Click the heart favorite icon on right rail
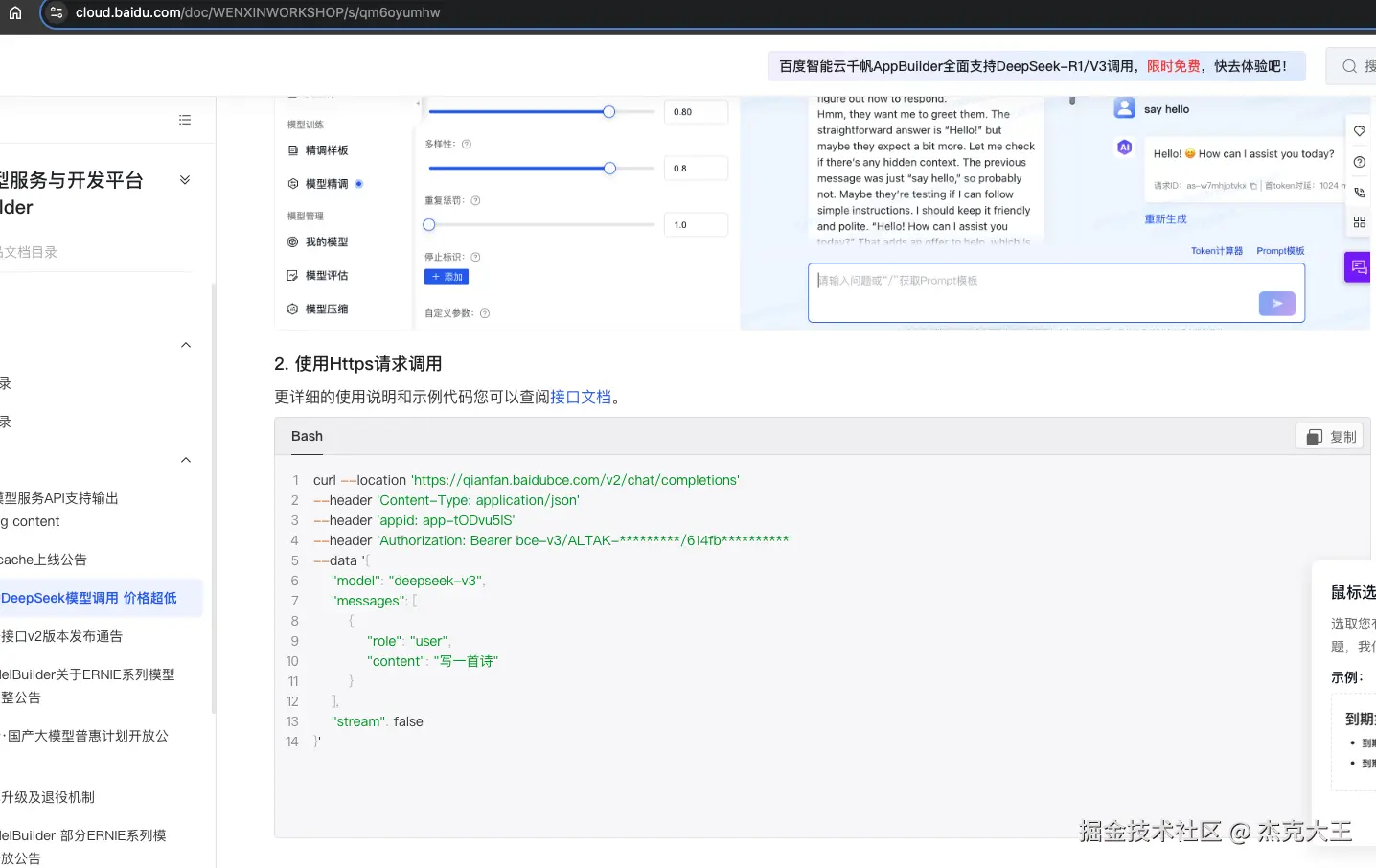 tap(1359, 131)
